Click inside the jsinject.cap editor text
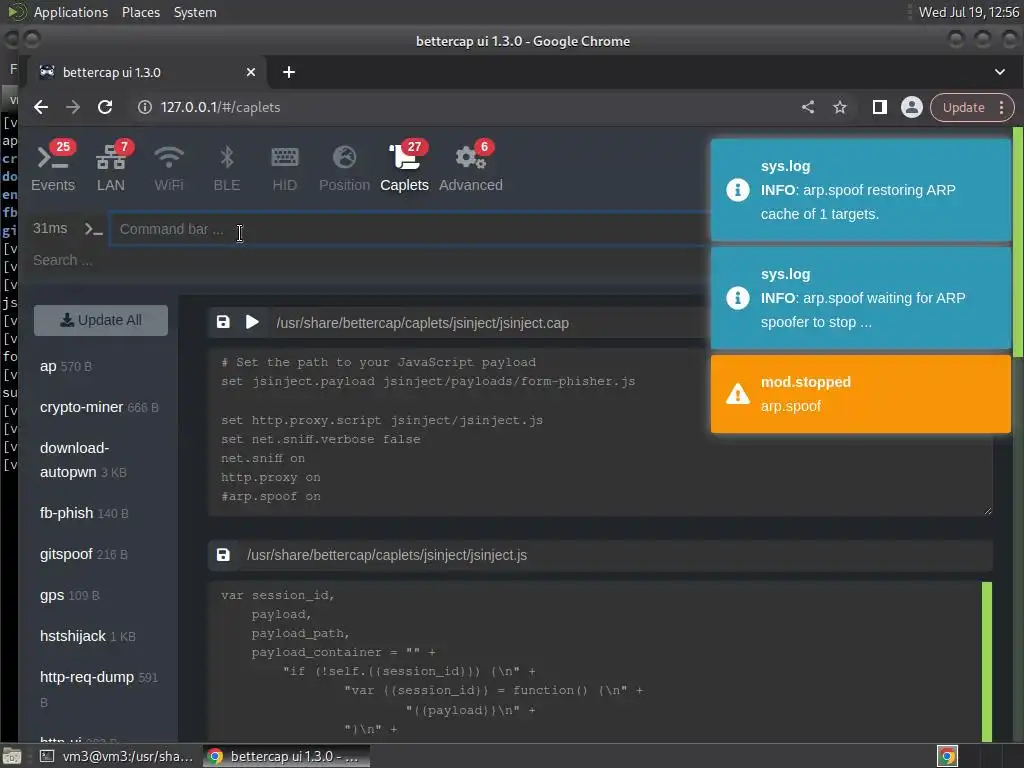The width and height of the screenshot is (1024, 768). coord(600,431)
